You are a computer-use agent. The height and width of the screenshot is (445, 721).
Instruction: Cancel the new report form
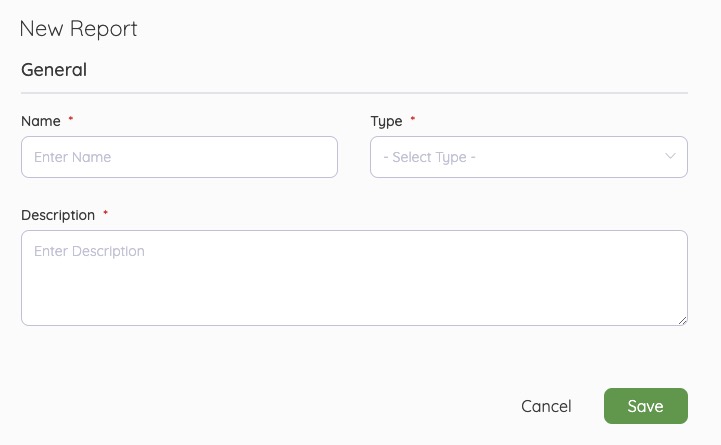546,406
